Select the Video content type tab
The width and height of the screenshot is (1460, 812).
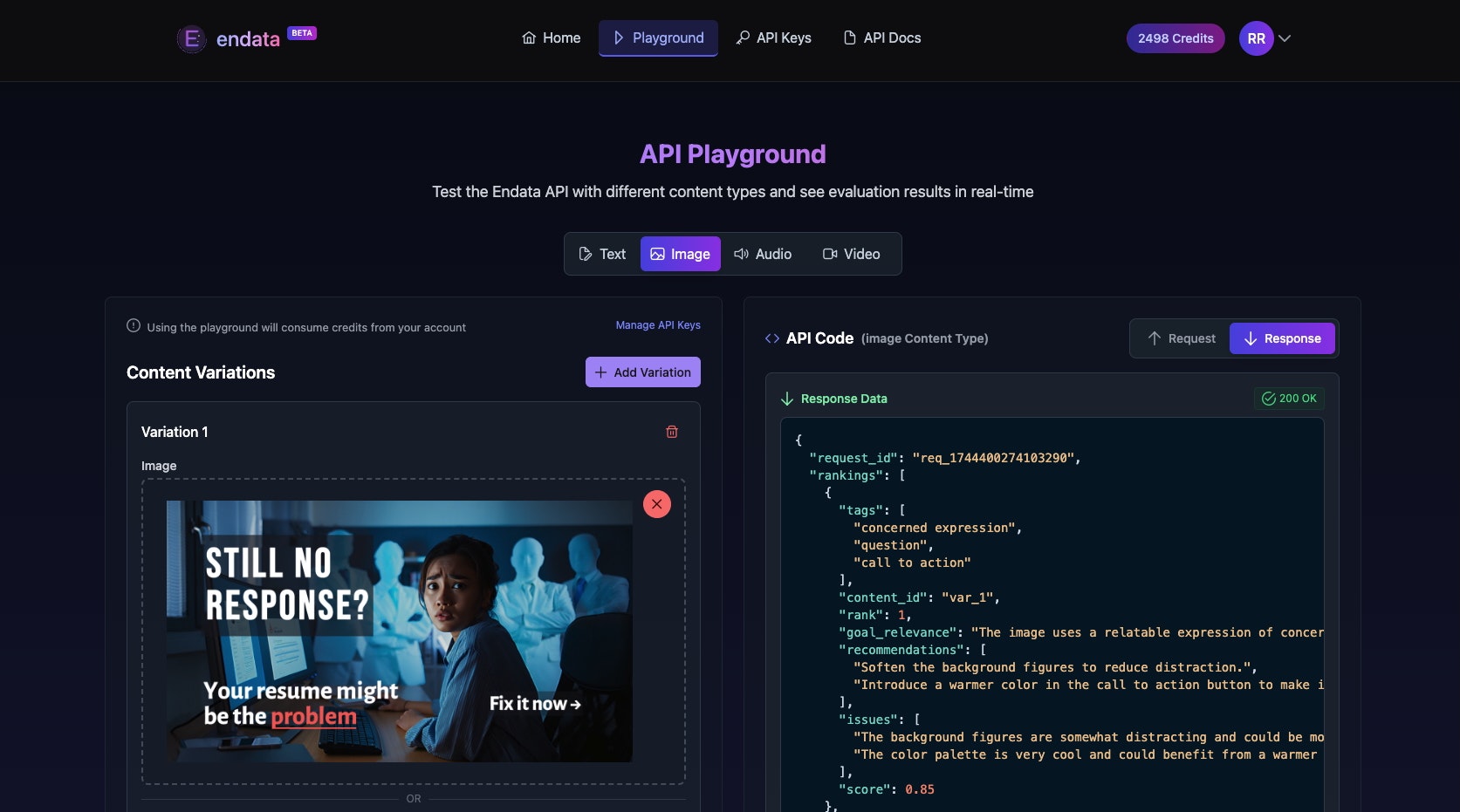851,254
